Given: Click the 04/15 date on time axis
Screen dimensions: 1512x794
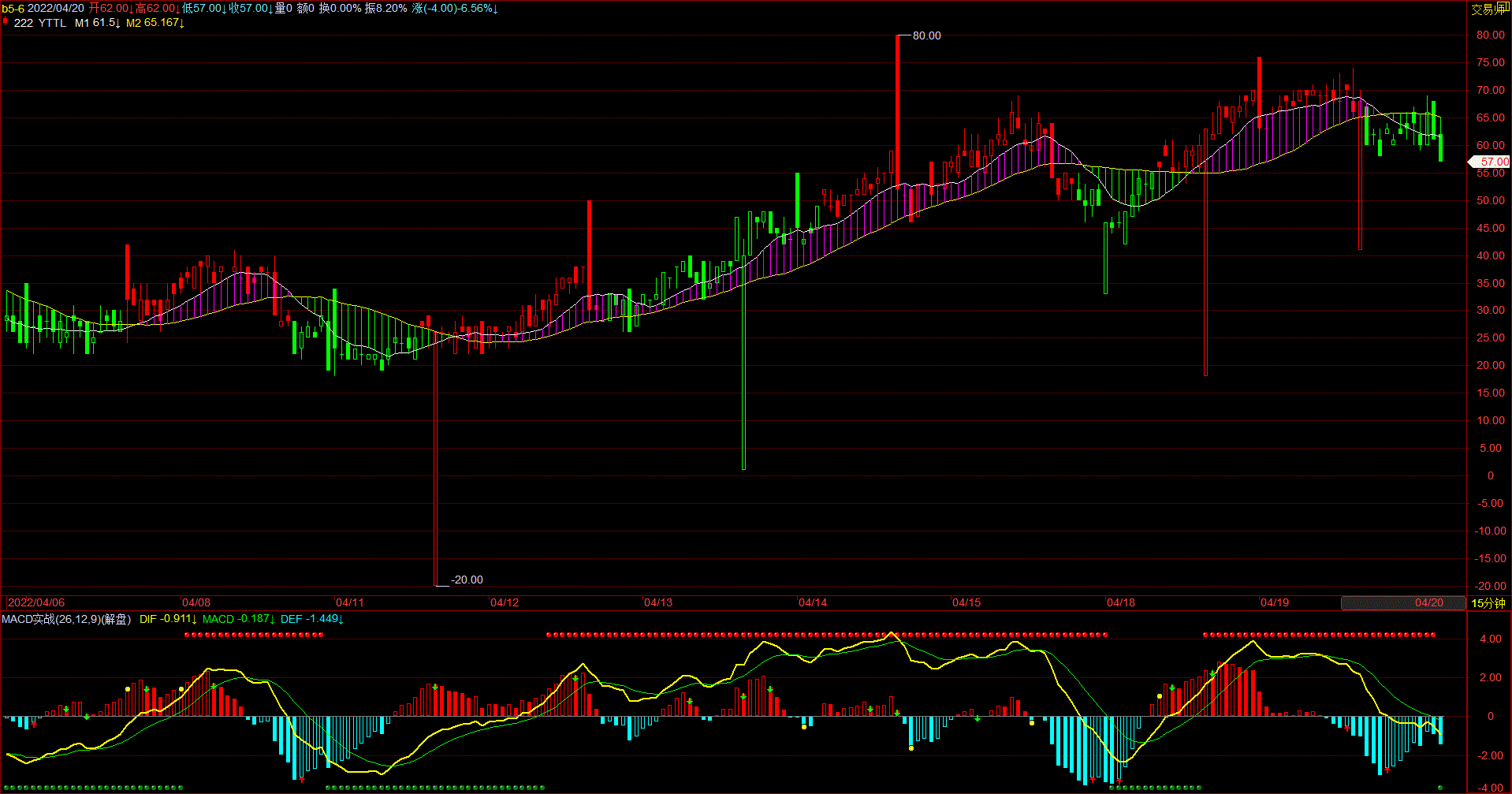Looking at the screenshot, I should coord(966,602).
